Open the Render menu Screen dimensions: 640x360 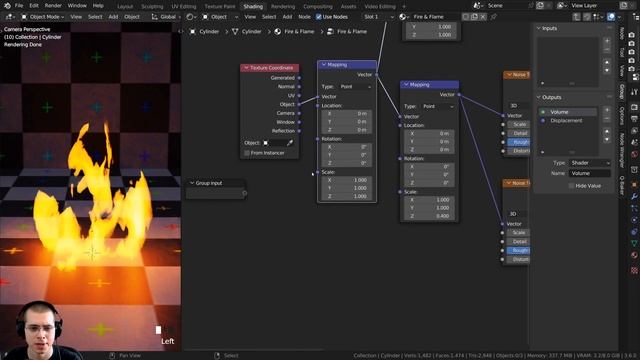(53, 6)
